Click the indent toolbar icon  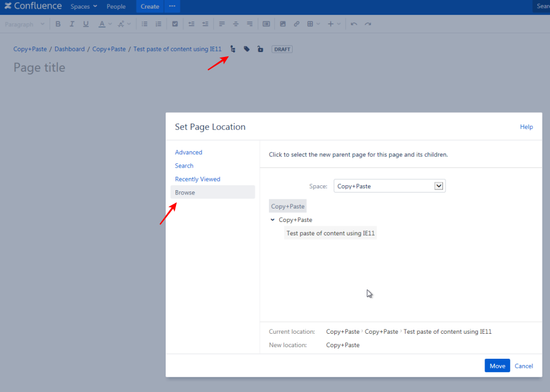click(205, 24)
